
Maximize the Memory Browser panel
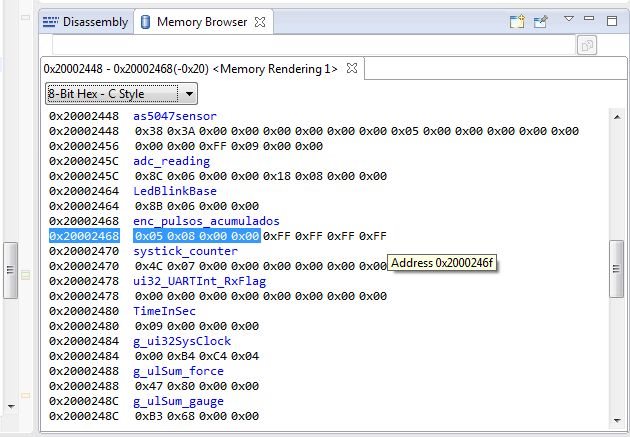coord(612,20)
